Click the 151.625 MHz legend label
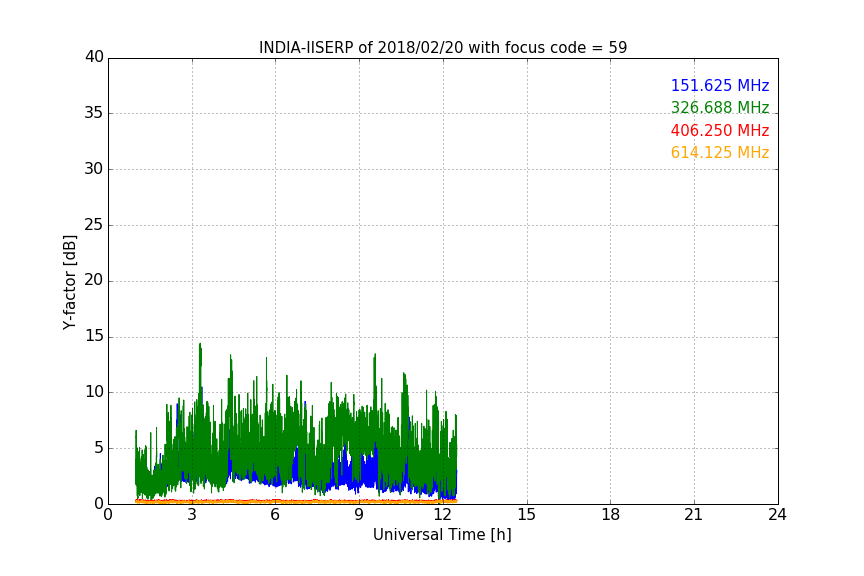Screen dimensions: 864x576 tap(720, 85)
